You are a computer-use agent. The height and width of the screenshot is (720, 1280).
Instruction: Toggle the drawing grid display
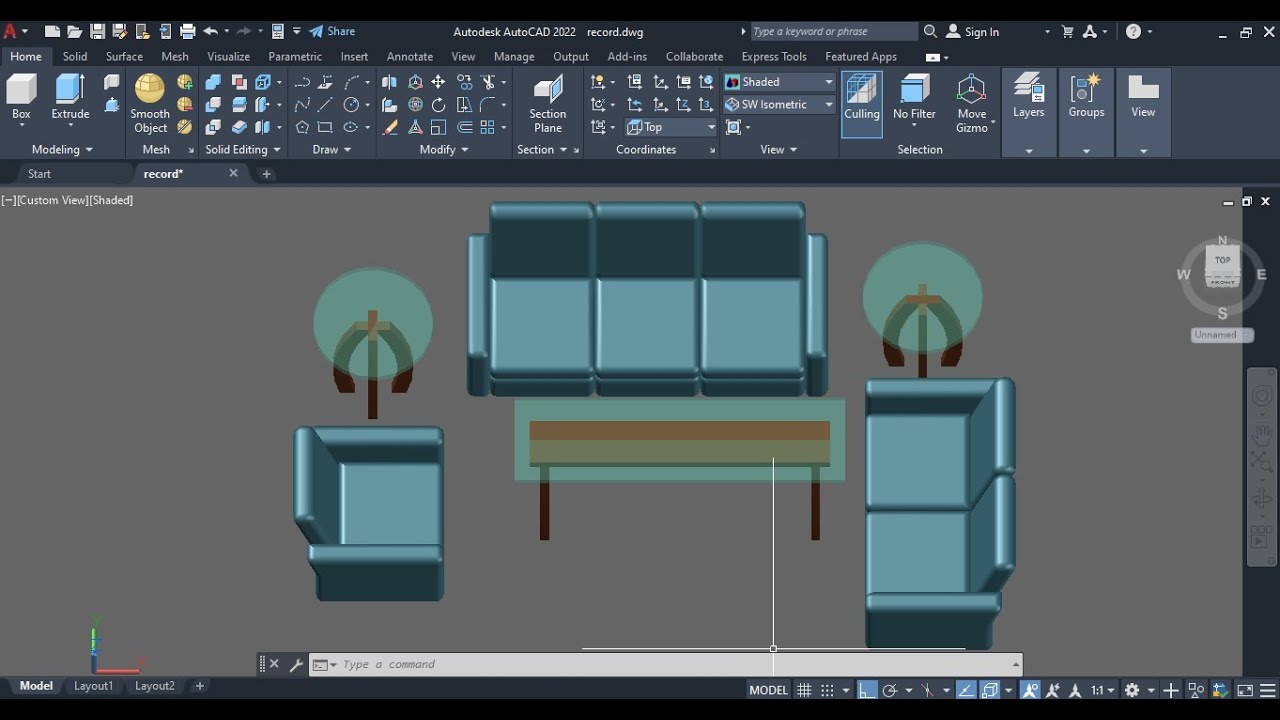tap(803, 690)
